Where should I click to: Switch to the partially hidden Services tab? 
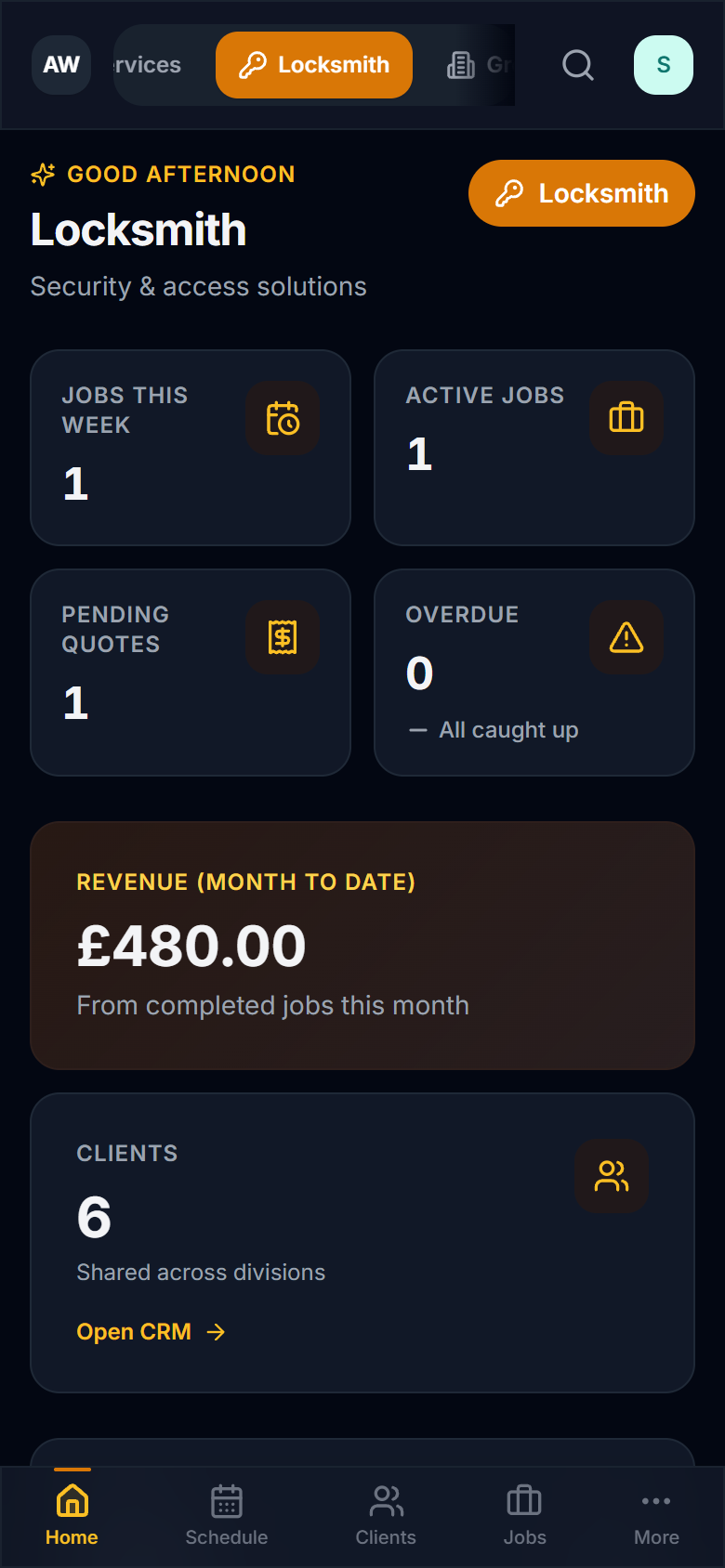(149, 65)
